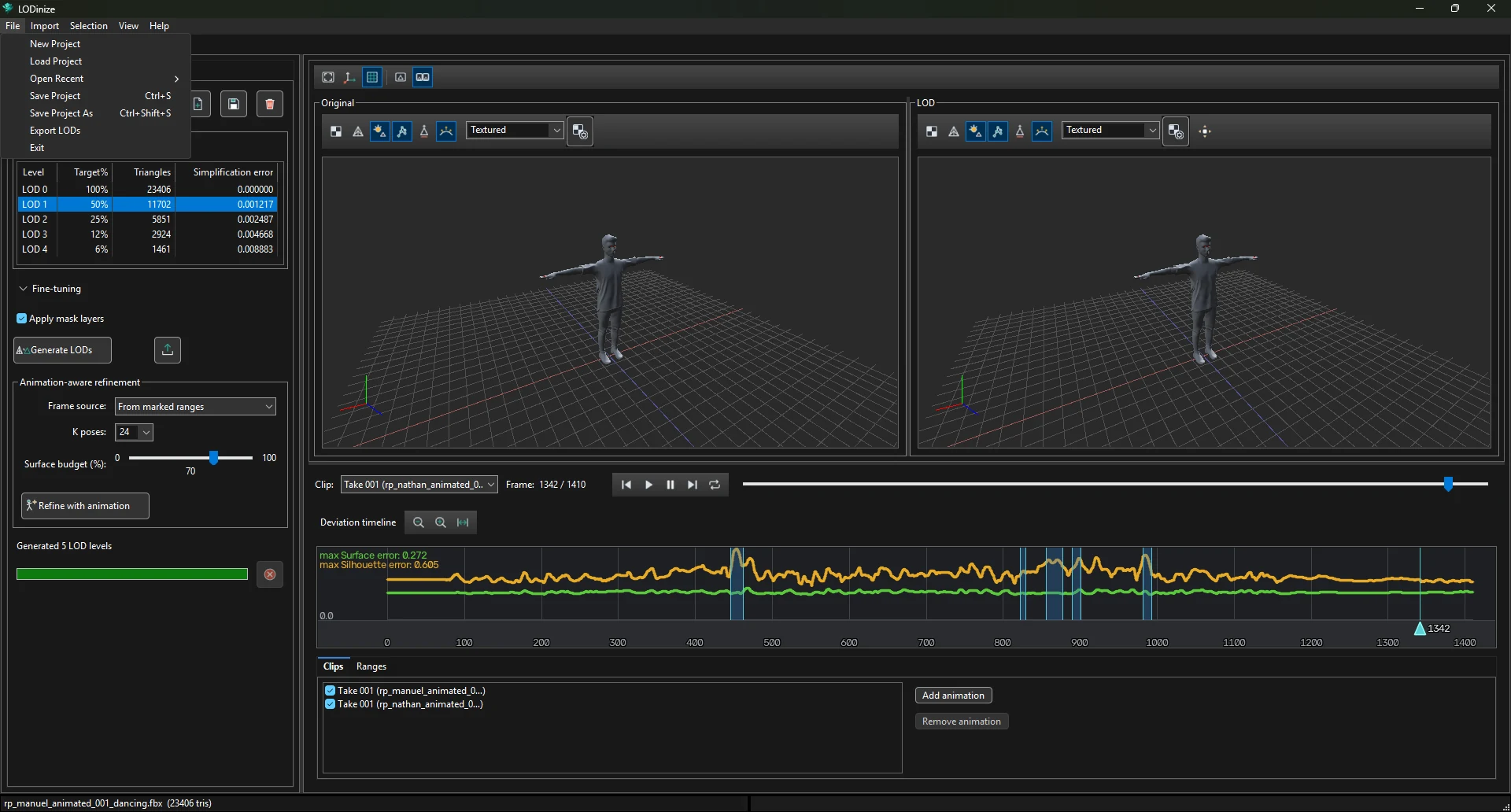Screen dimensions: 1511x812
Task: Click the checkerboard icon in Original viewport toolbar
Action: [x=336, y=131]
